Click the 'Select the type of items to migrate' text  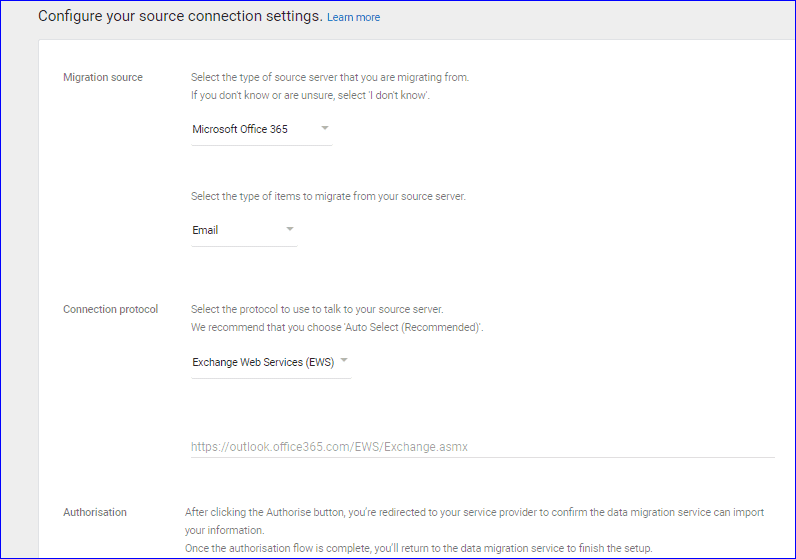(328, 196)
